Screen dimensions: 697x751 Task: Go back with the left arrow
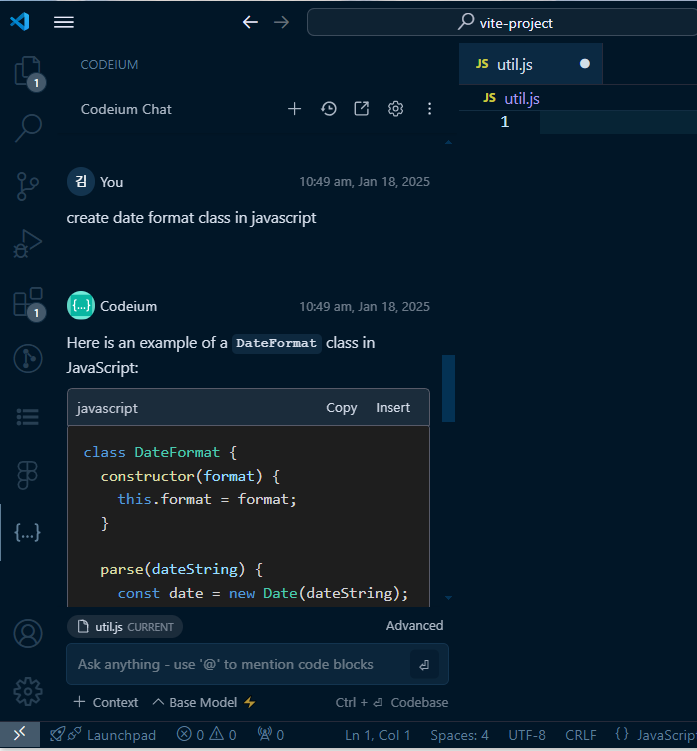click(250, 22)
